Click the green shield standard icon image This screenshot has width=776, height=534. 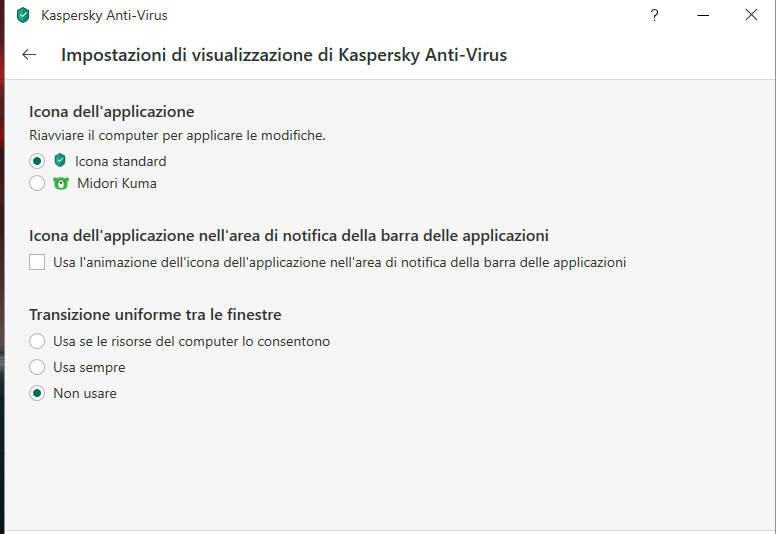coord(60,161)
